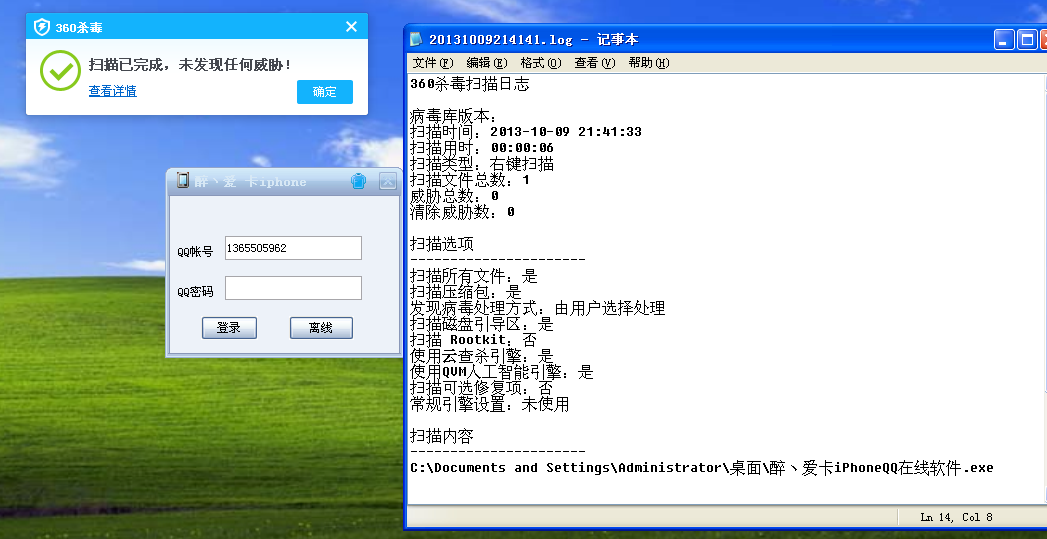
Task: Click the 360 shield logo icon
Action: point(42,27)
